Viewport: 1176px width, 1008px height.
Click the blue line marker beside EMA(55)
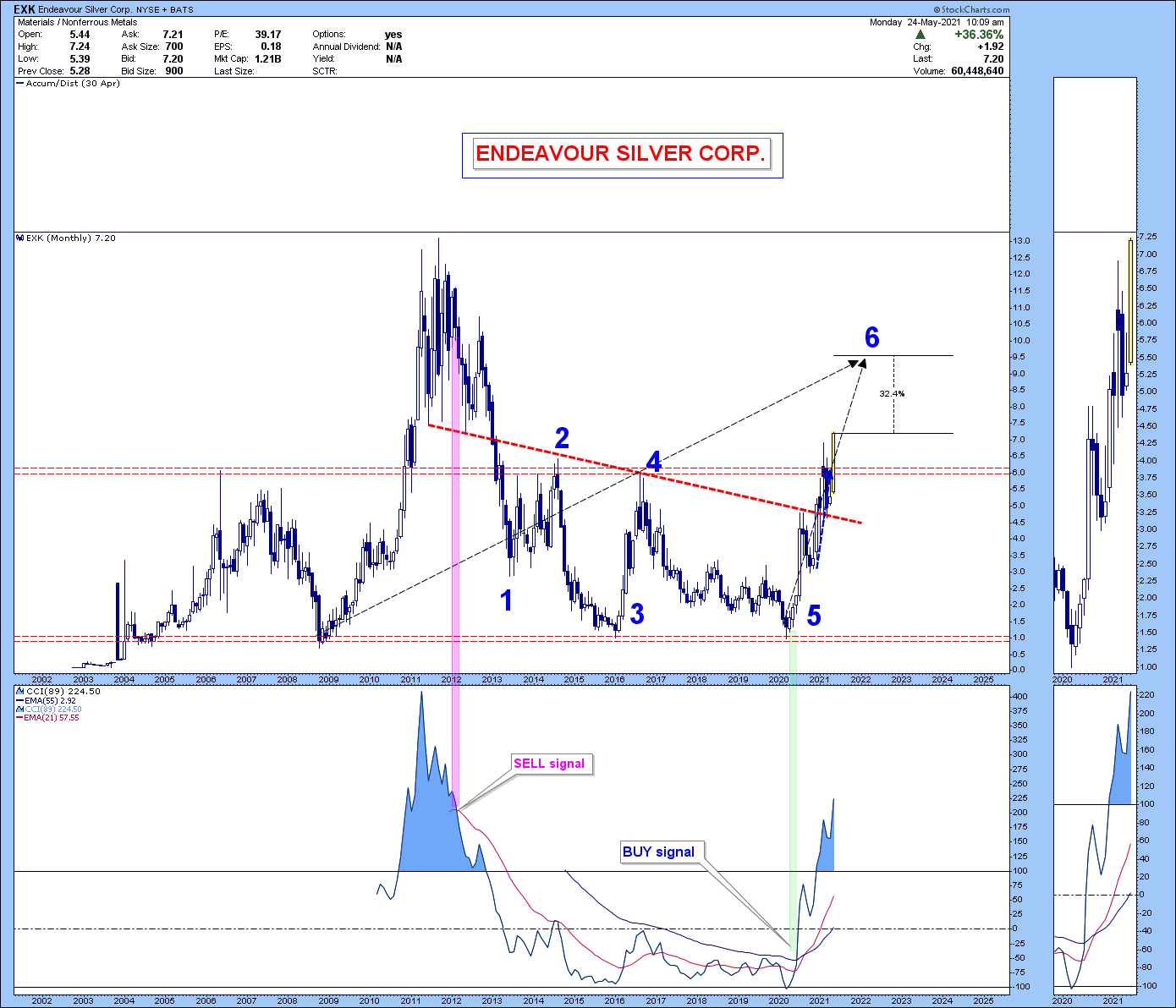click(x=20, y=701)
